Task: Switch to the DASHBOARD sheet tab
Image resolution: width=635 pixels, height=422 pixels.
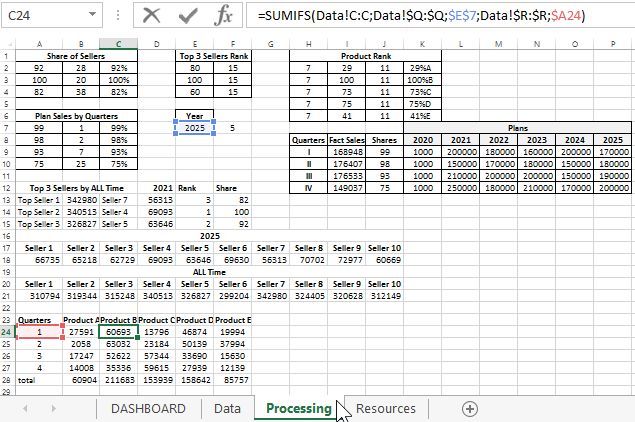Action: [148, 408]
